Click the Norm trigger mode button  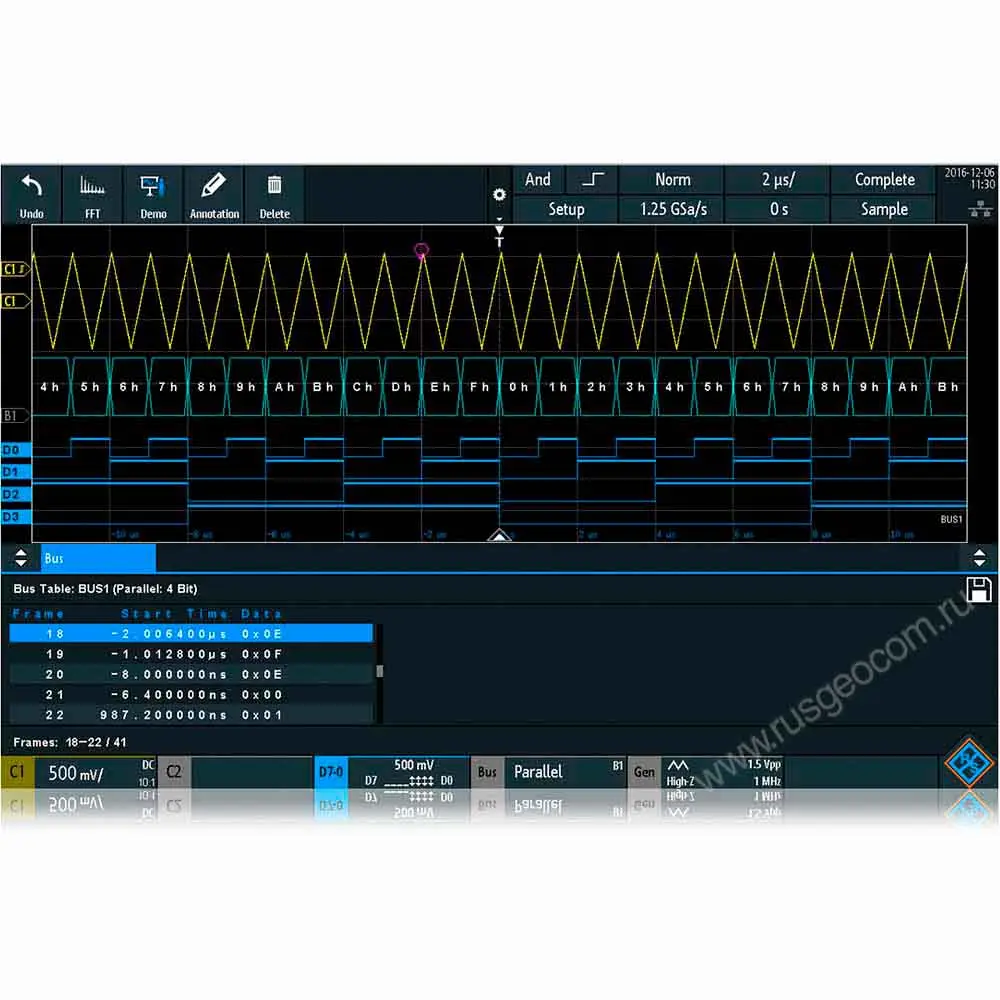coord(672,180)
